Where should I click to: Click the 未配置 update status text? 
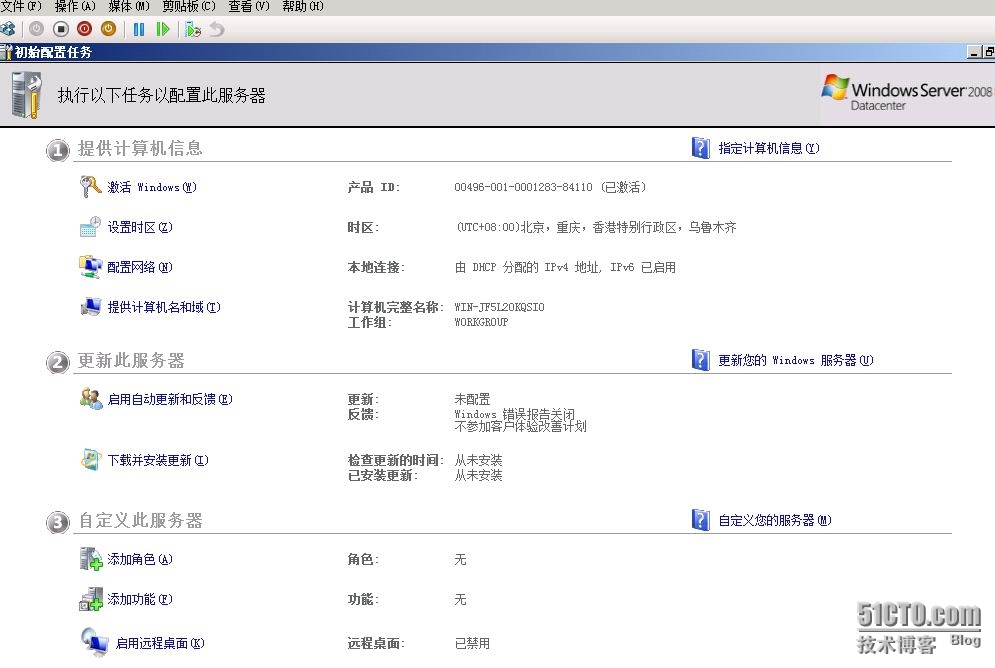click(x=473, y=399)
